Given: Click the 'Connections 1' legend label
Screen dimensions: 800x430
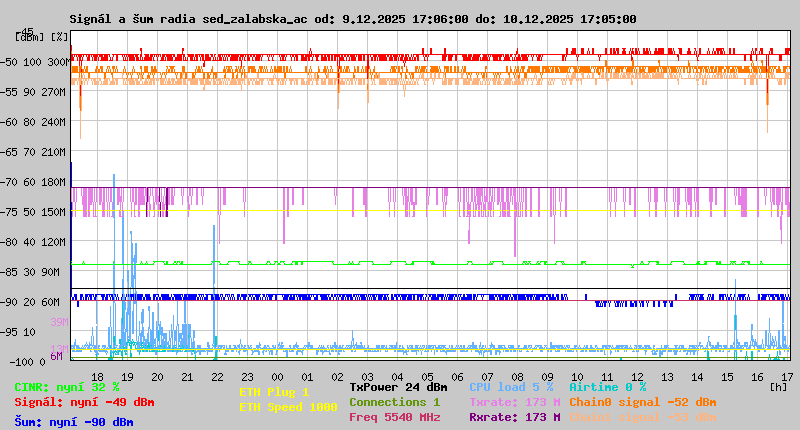Looking at the screenshot, I should [x=394, y=402].
